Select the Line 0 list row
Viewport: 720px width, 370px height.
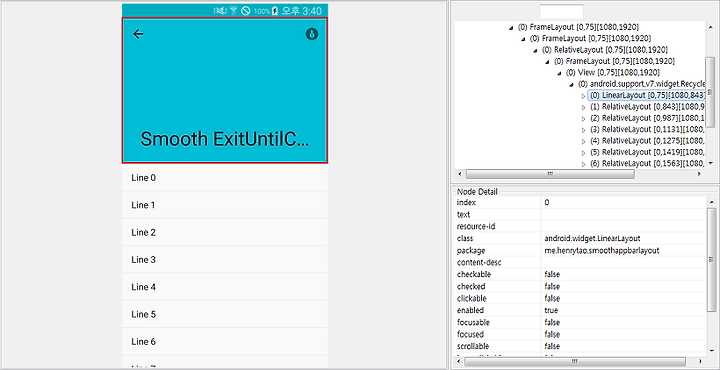[x=225, y=178]
